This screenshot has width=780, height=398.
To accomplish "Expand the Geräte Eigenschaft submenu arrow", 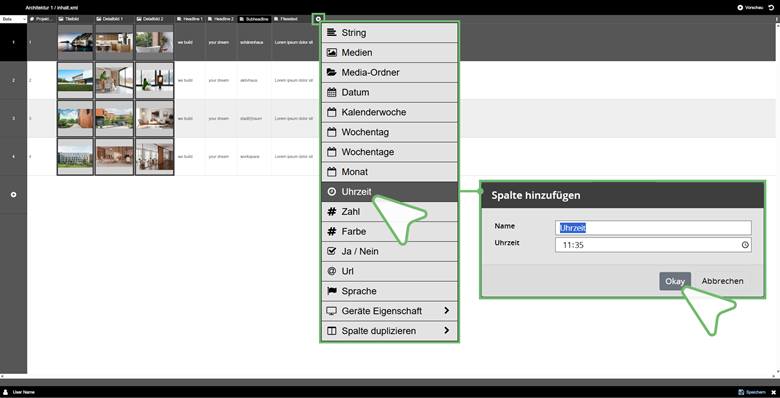I will [x=446, y=310].
